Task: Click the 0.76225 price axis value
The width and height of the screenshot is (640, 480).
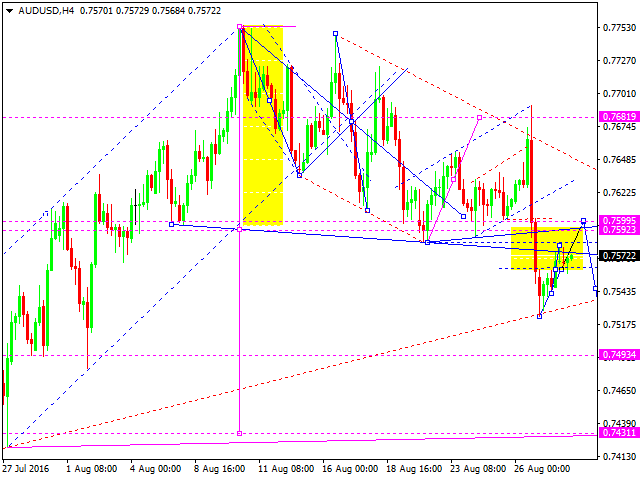Action: (x=620, y=193)
